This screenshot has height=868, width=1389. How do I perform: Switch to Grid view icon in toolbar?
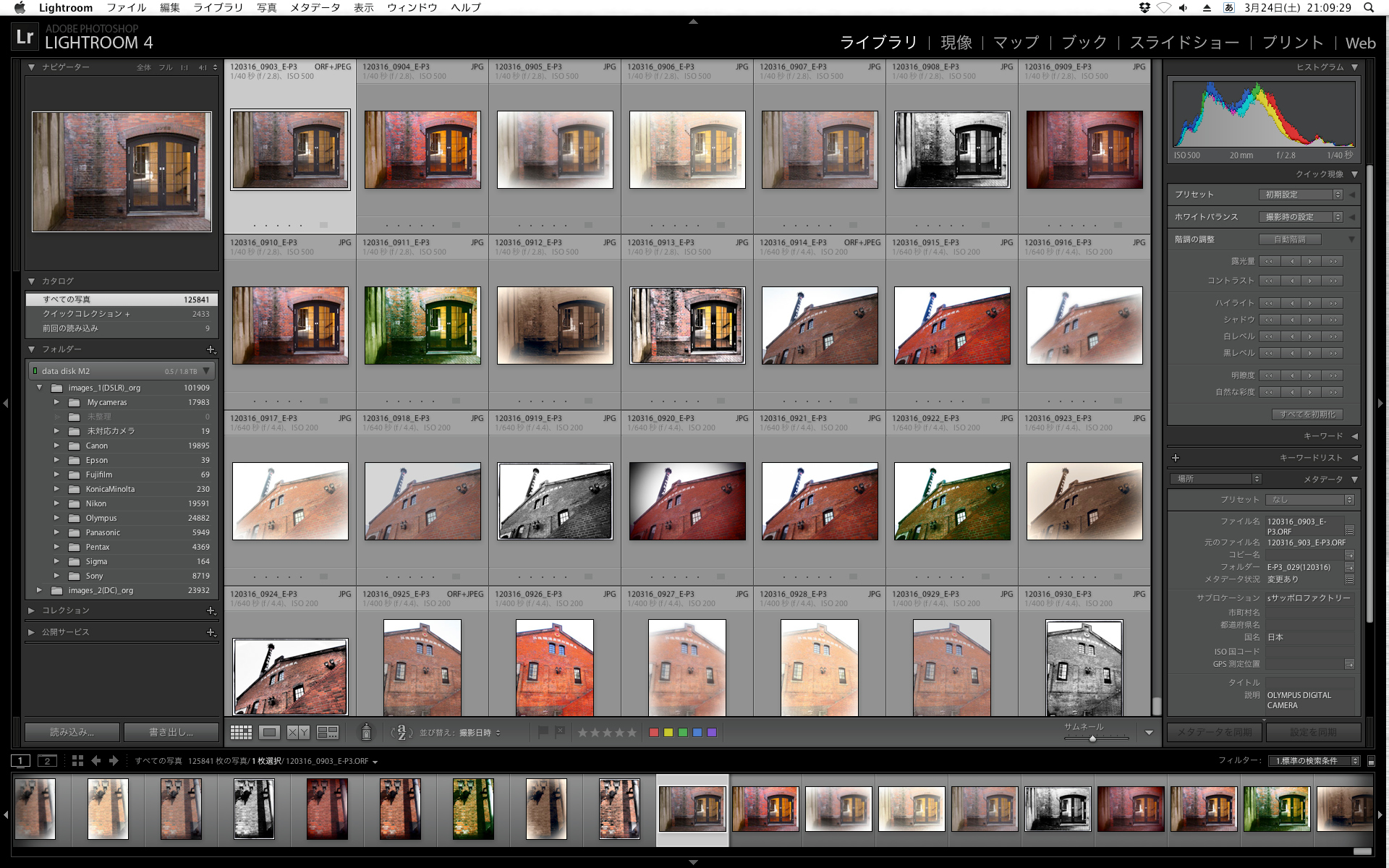pyautogui.click(x=241, y=733)
